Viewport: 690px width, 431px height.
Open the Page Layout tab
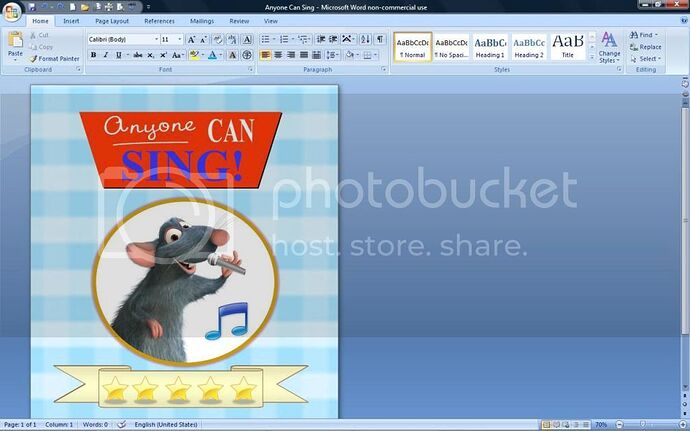111,20
